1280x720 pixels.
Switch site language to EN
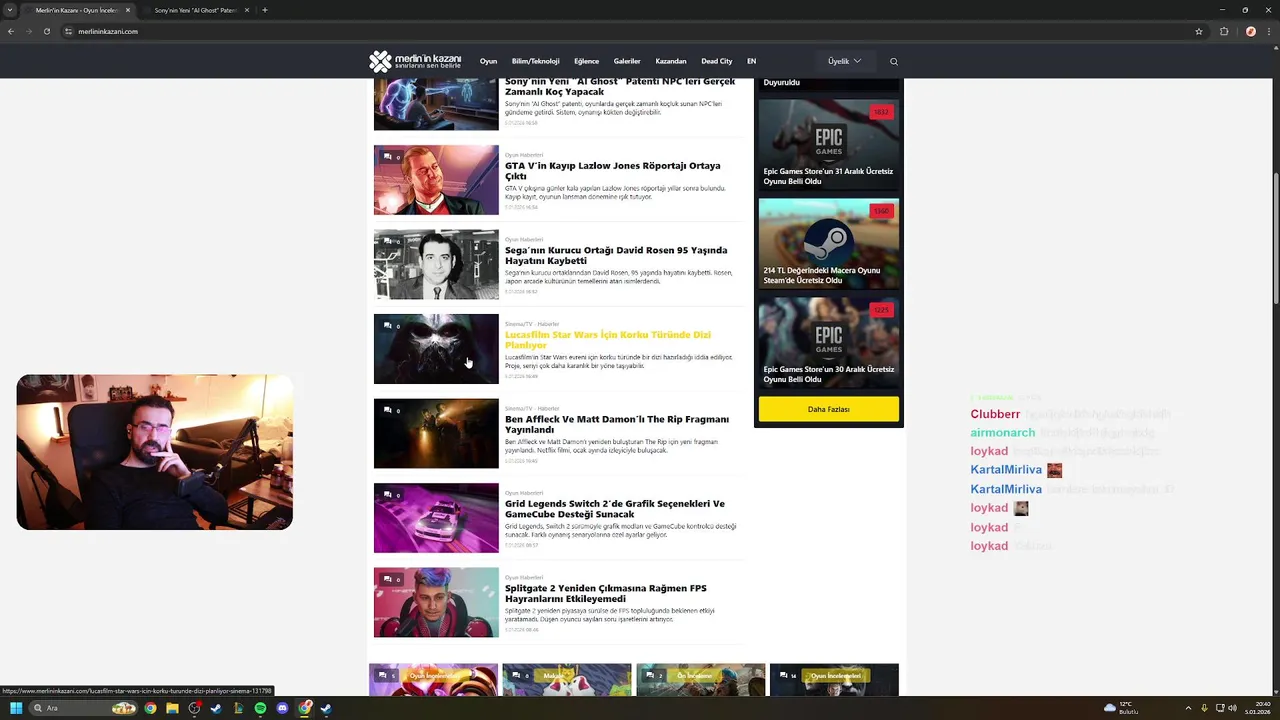[x=751, y=61]
